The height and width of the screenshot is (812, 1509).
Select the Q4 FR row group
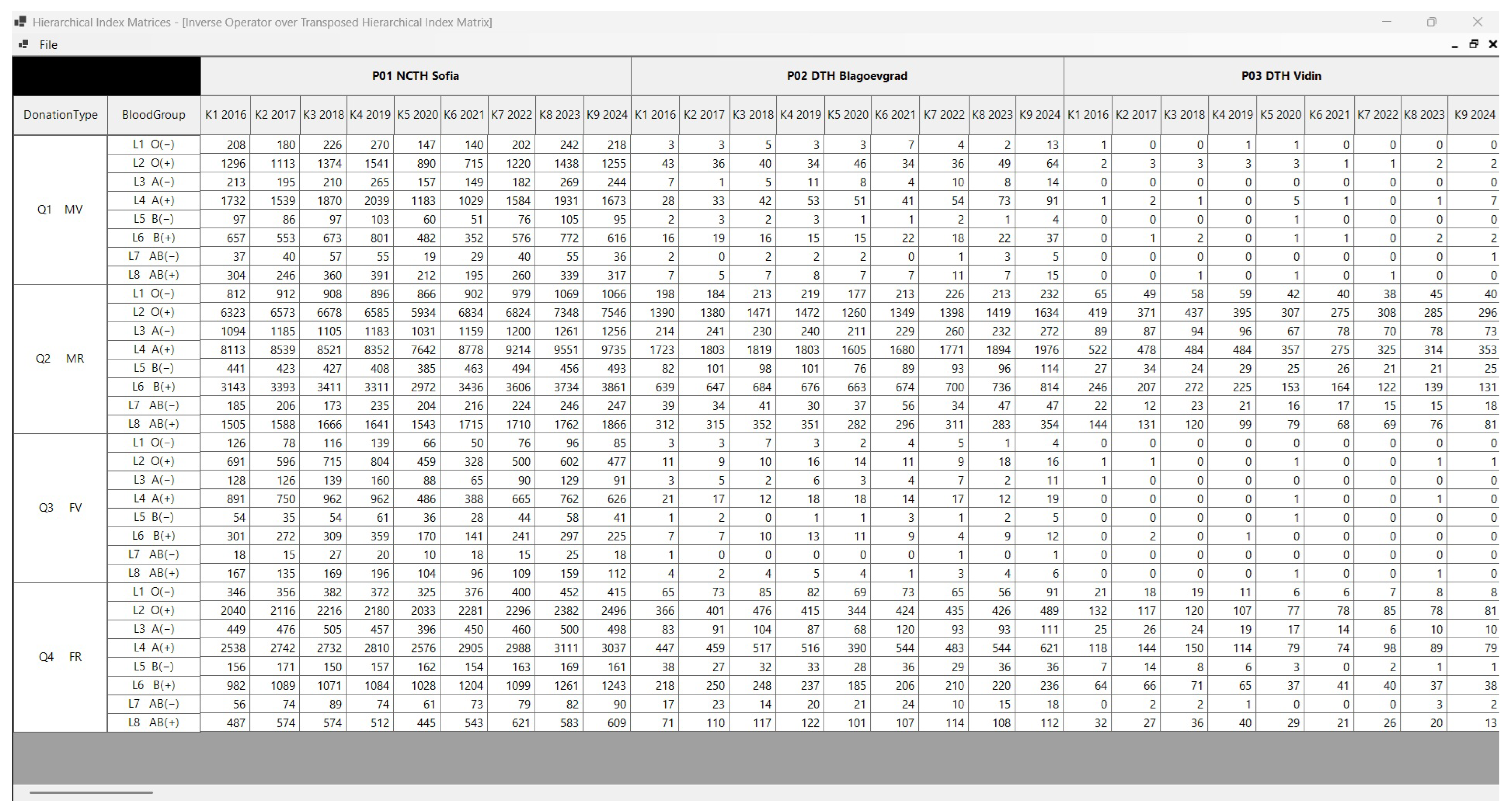pyautogui.click(x=60, y=657)
